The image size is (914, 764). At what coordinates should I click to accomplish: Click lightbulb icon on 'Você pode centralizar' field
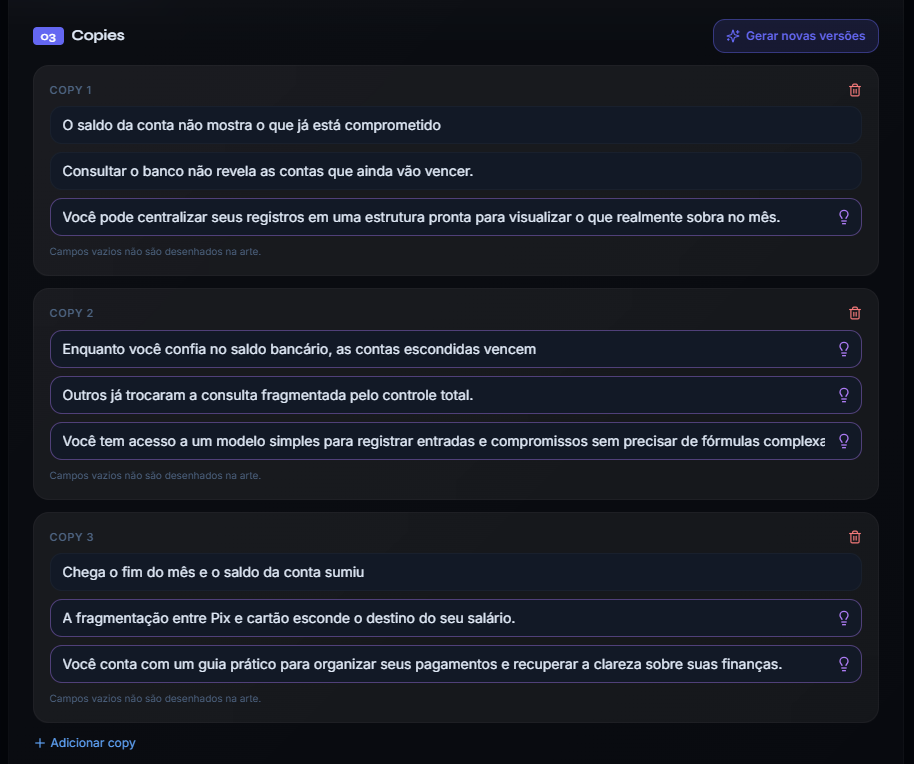click(843, 217)
